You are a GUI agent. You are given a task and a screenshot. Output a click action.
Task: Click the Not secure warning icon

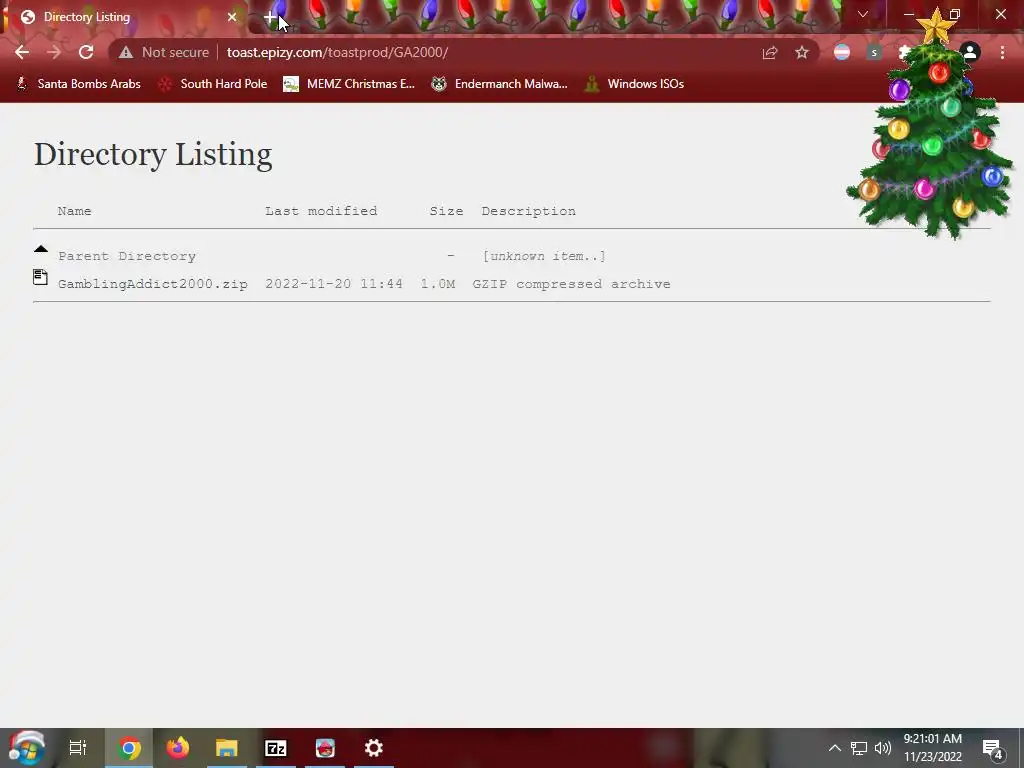126,52
